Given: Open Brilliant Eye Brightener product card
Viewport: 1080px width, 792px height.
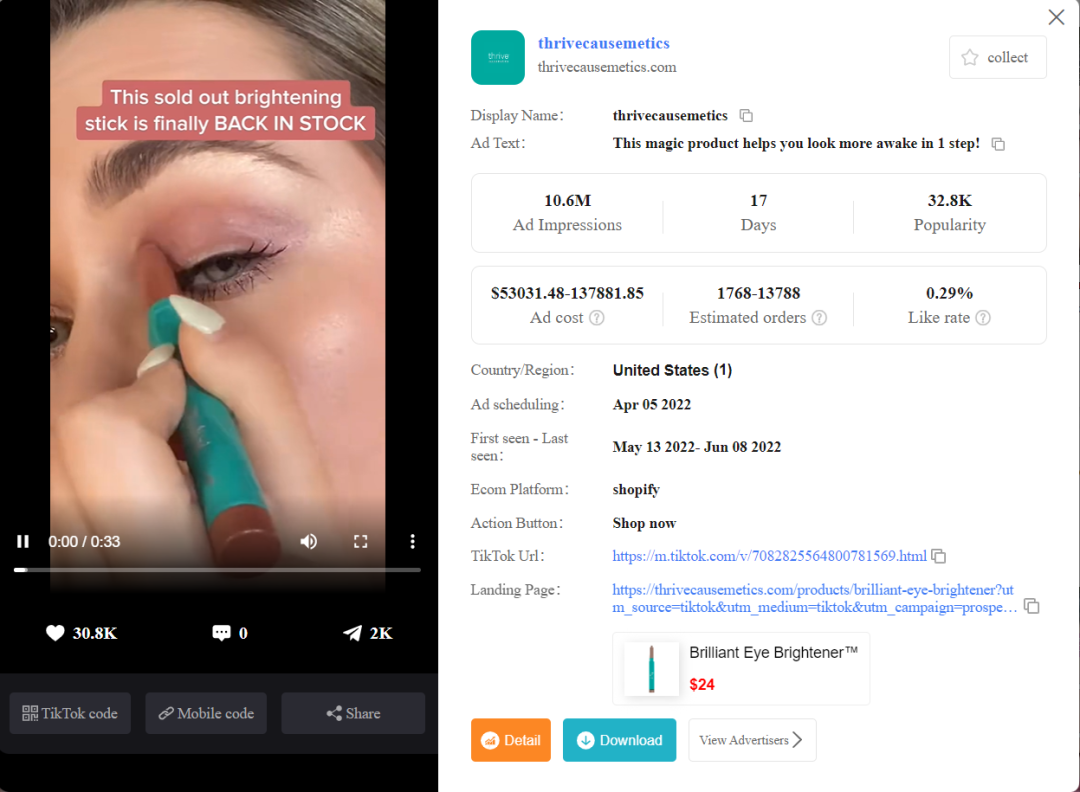Looking at the screenshot, I should (741, 668).
